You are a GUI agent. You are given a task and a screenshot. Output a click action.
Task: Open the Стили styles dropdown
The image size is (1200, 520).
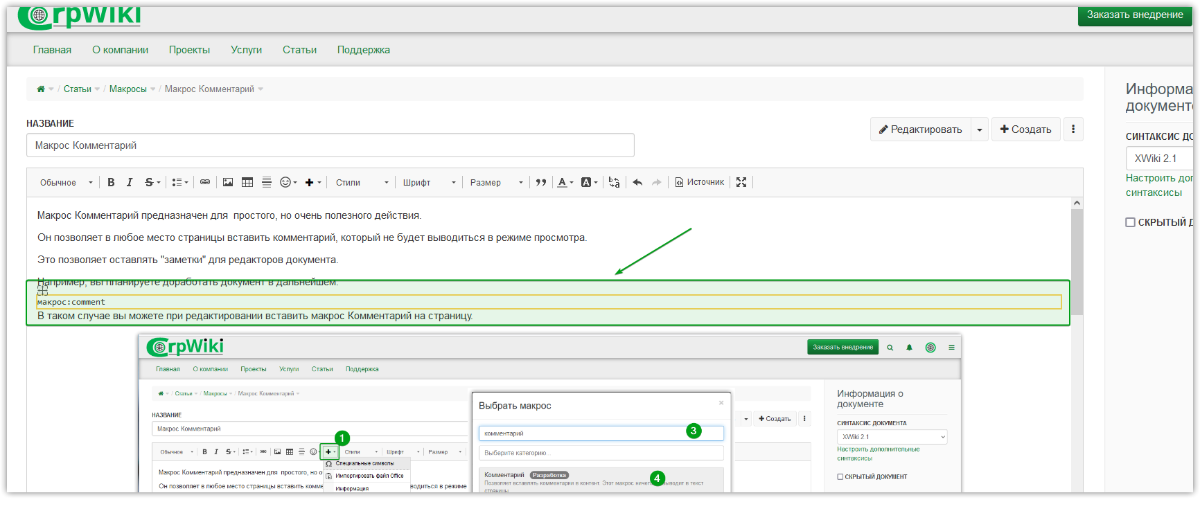coord(362,183)
